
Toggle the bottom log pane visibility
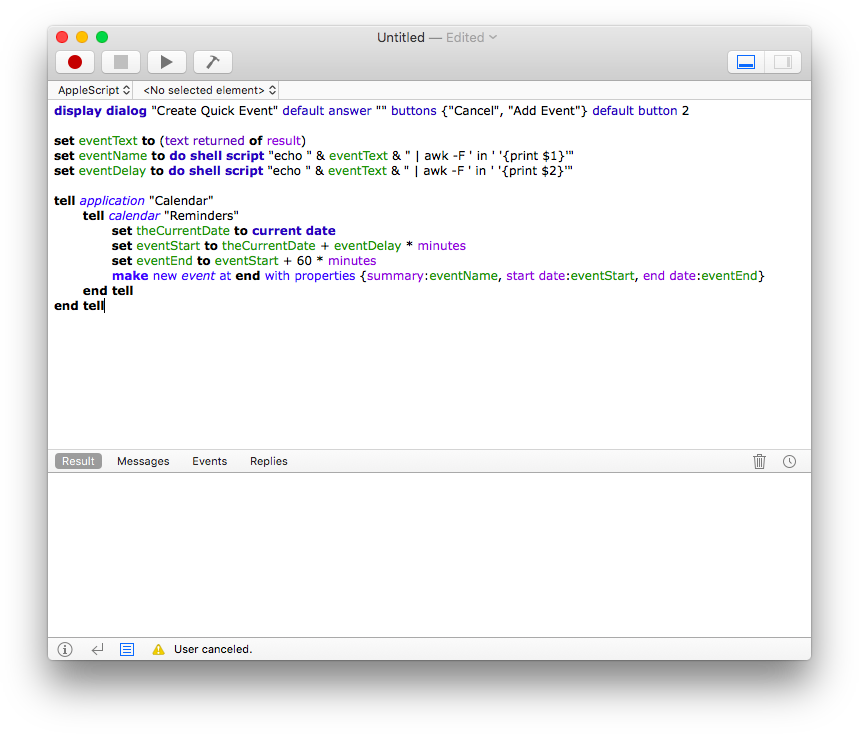[745, 62]
